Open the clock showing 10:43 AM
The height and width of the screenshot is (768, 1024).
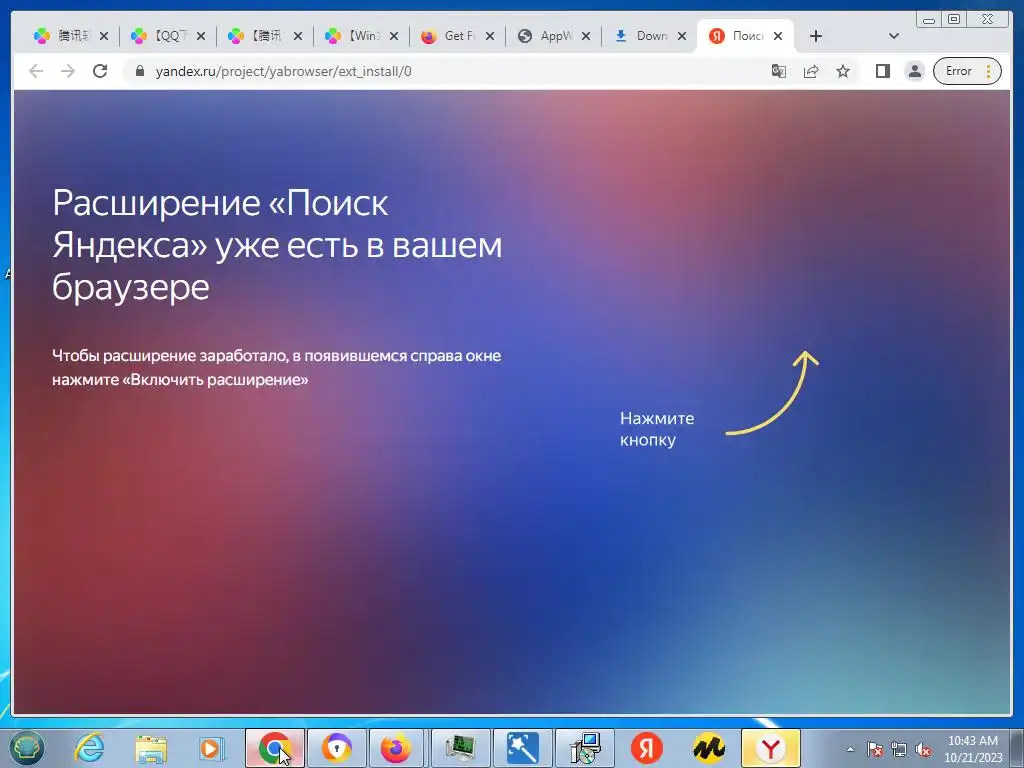pyautogui.click(x=973, y=748)
